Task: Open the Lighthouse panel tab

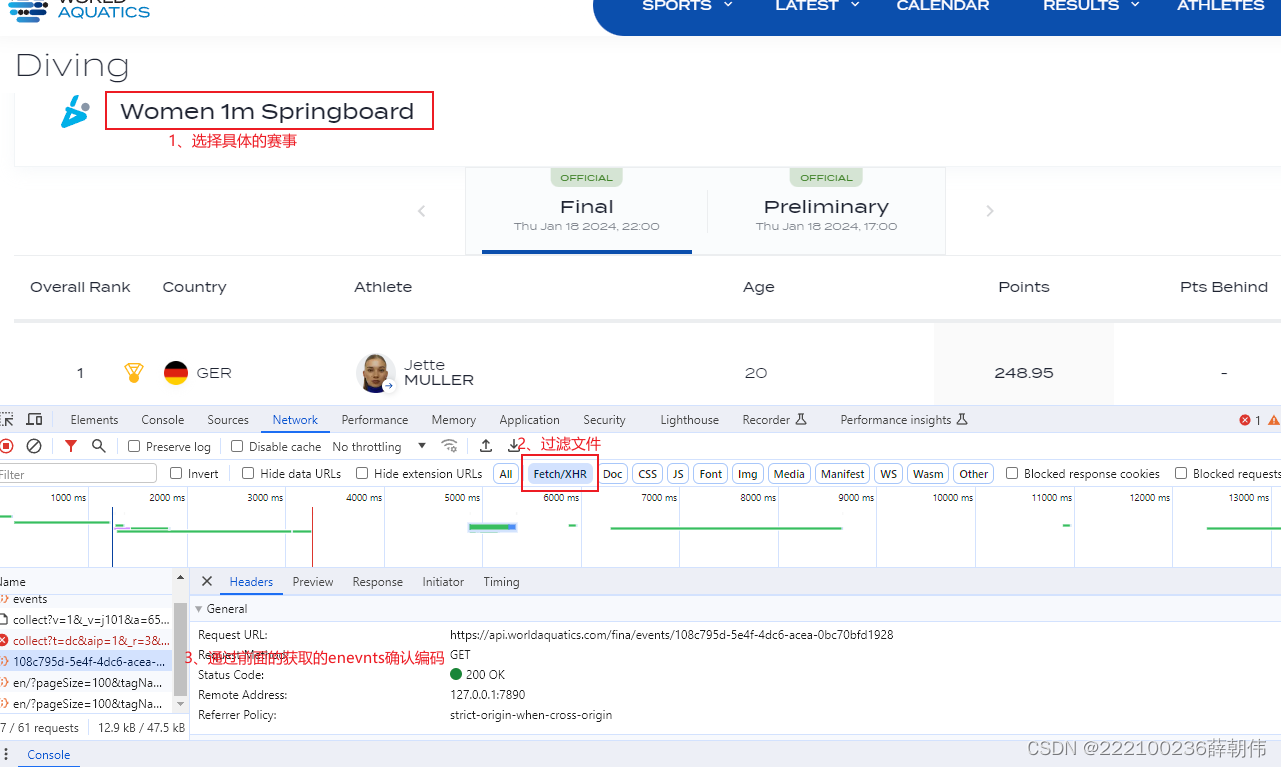Action: click(x=689, y=420)
